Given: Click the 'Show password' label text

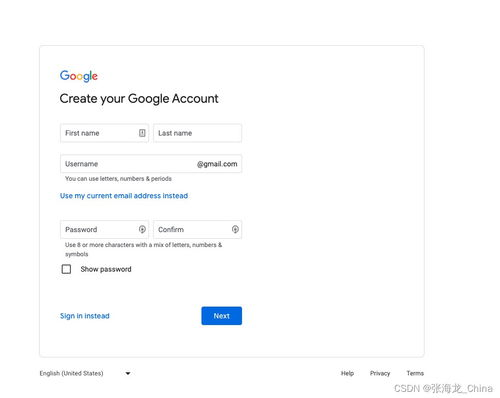Looking at the screenshot, I should [106, 269].
